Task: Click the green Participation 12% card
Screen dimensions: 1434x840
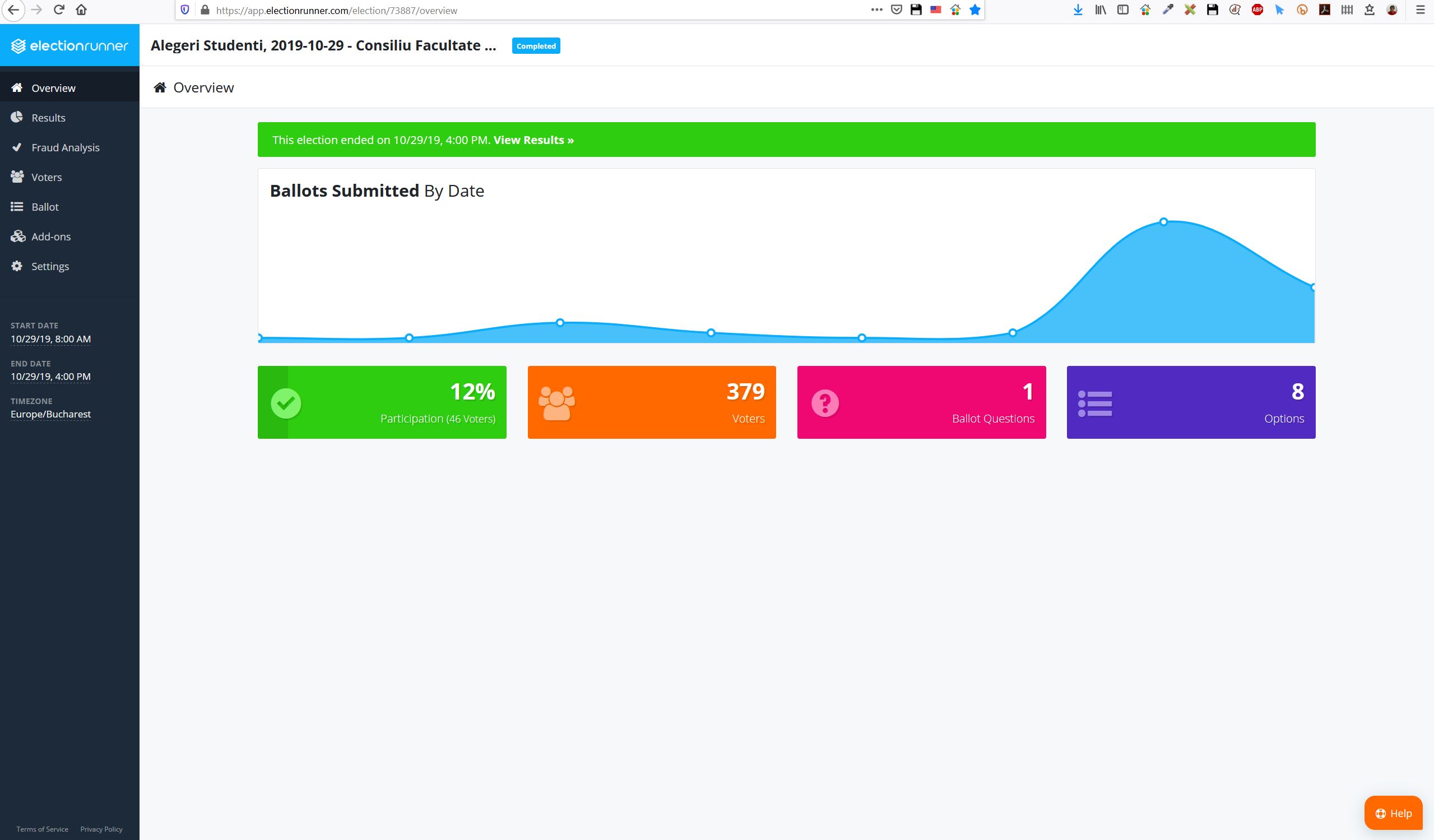Action: click(382, 402)
